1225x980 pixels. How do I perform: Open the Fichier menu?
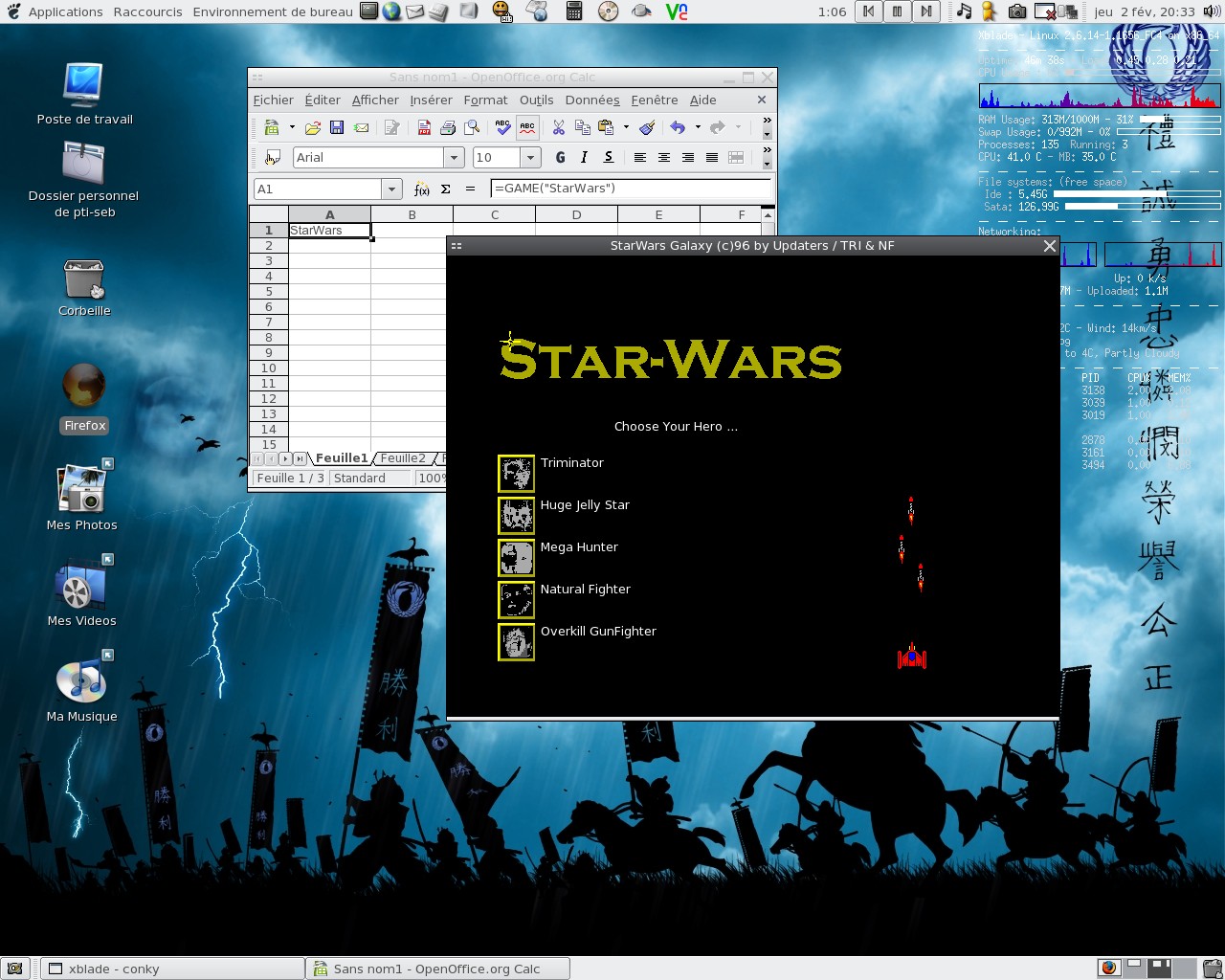(273, 100)
